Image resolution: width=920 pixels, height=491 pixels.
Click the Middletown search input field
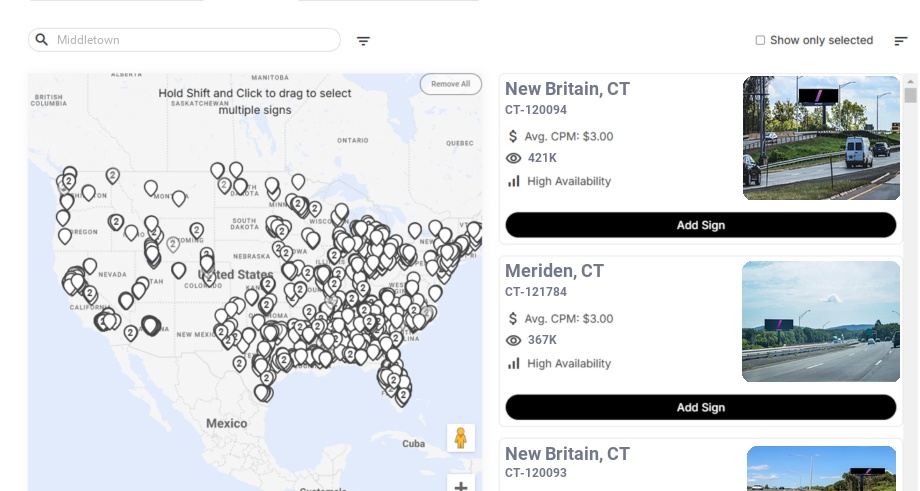click(190, 40)
